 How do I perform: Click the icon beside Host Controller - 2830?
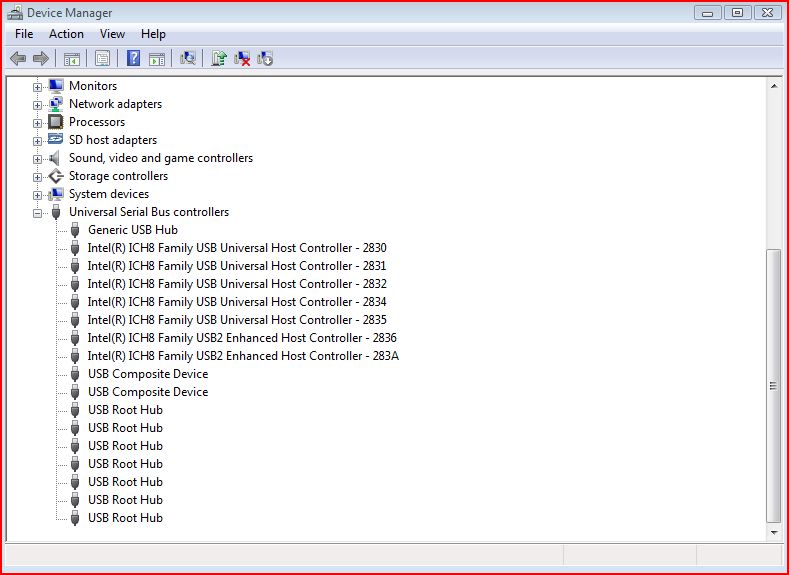pyautogui.click(x=75, y=248)
